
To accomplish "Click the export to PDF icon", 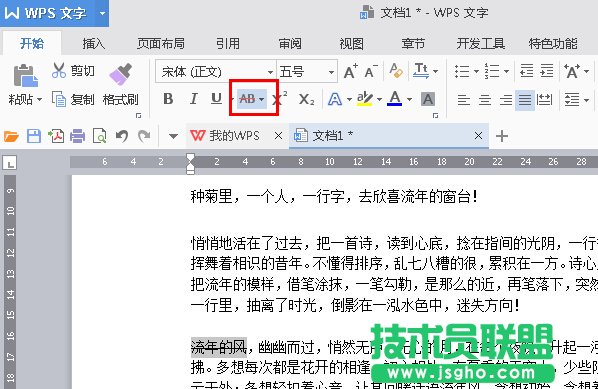I will point(56,136).
